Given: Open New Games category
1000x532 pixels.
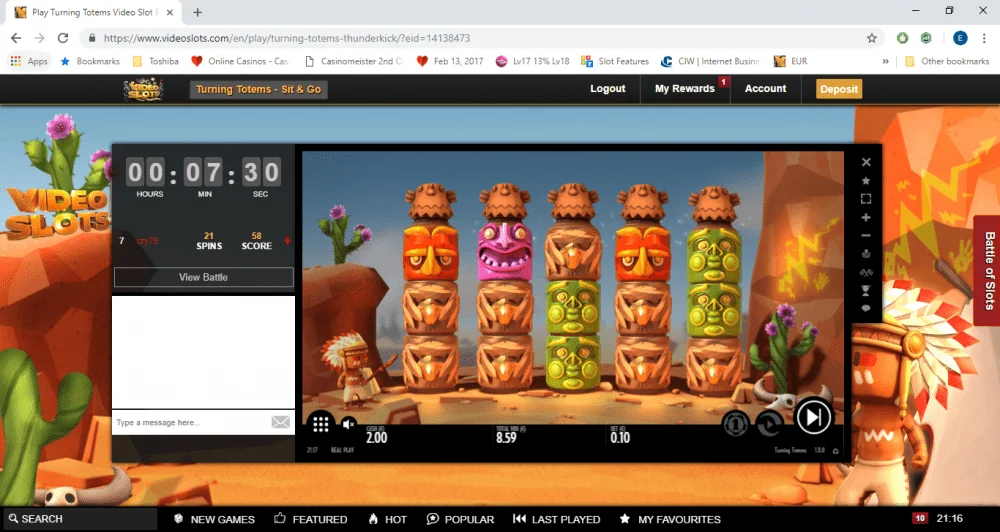Looking at the screenshot, I should click(x=214, y=519).
